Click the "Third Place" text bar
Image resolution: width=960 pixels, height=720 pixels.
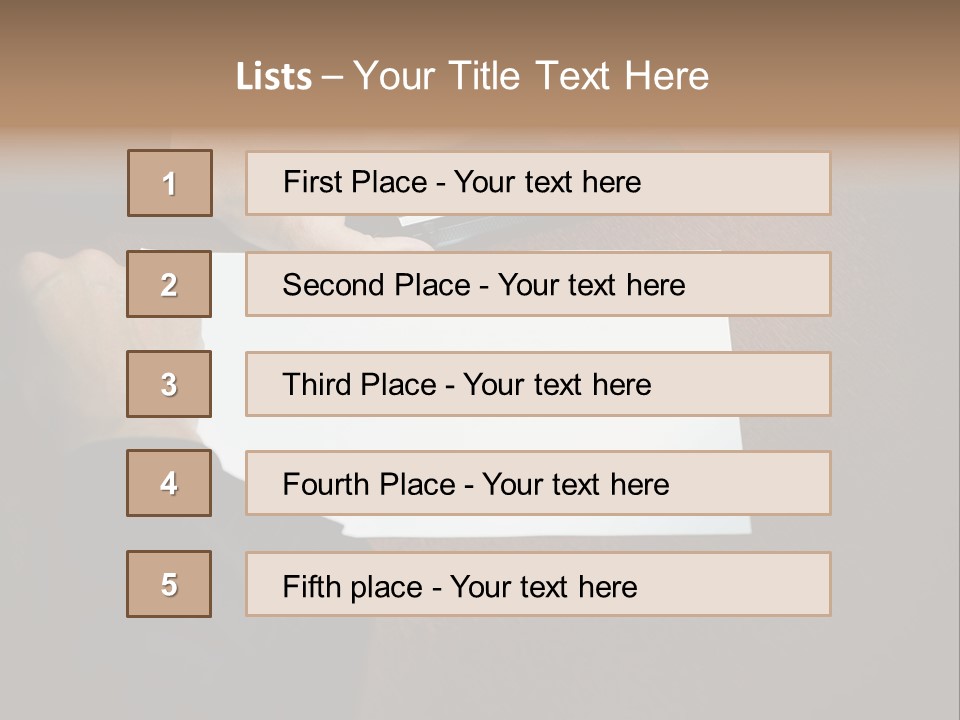(x=538, y=384)
